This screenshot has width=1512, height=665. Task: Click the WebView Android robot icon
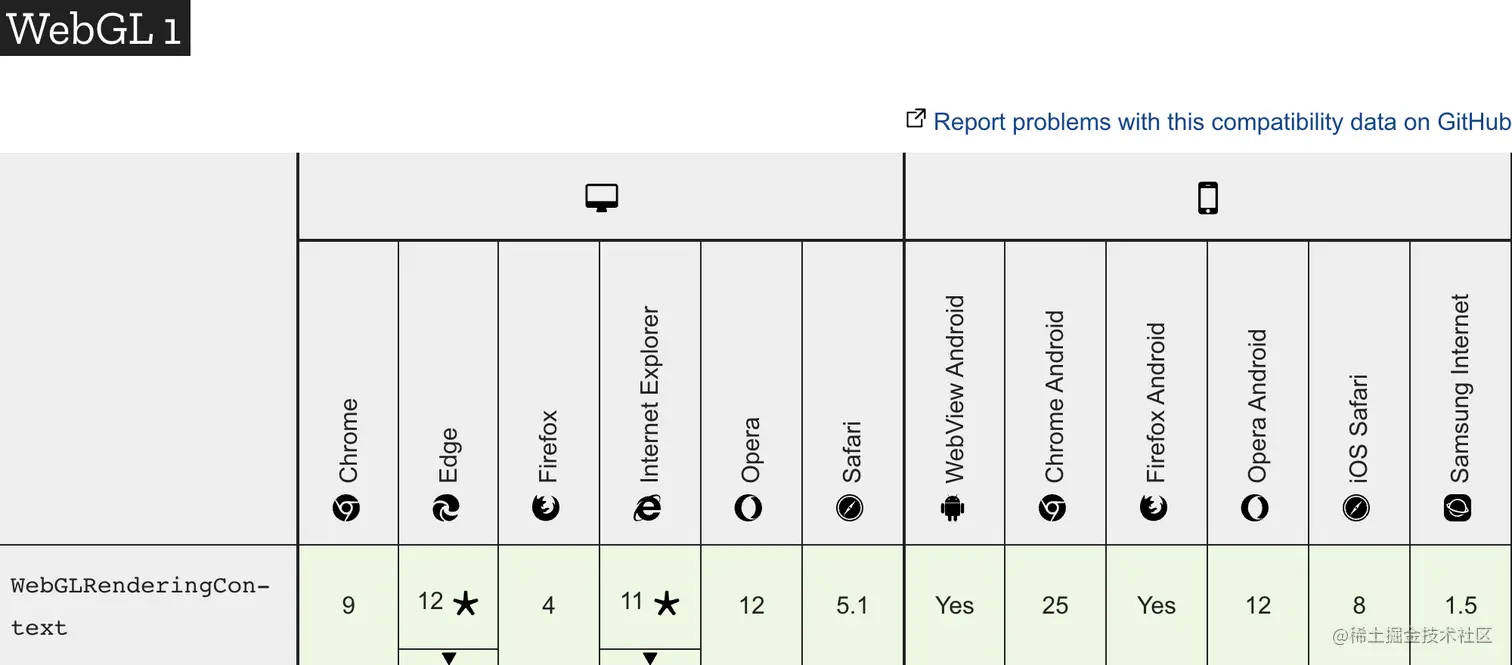pyautogui.click(x=952, y=508)
